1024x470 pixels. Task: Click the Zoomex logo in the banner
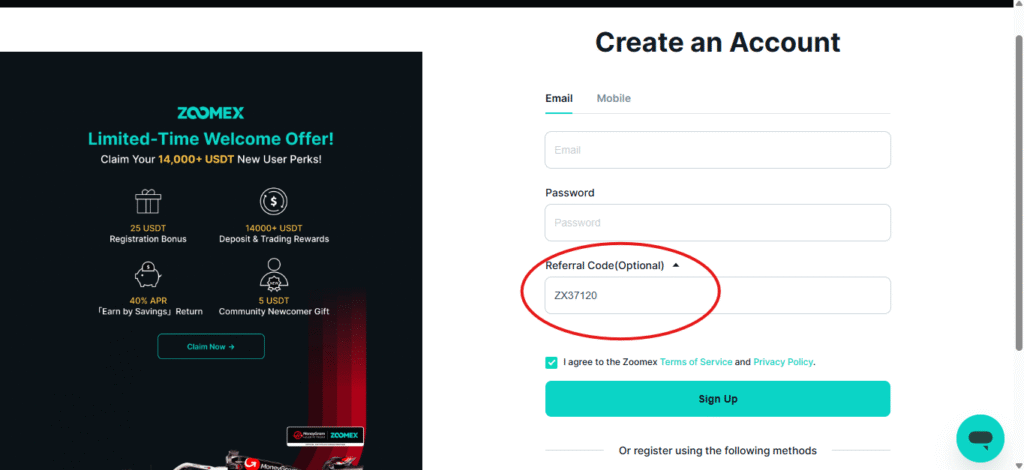[210, 113]
